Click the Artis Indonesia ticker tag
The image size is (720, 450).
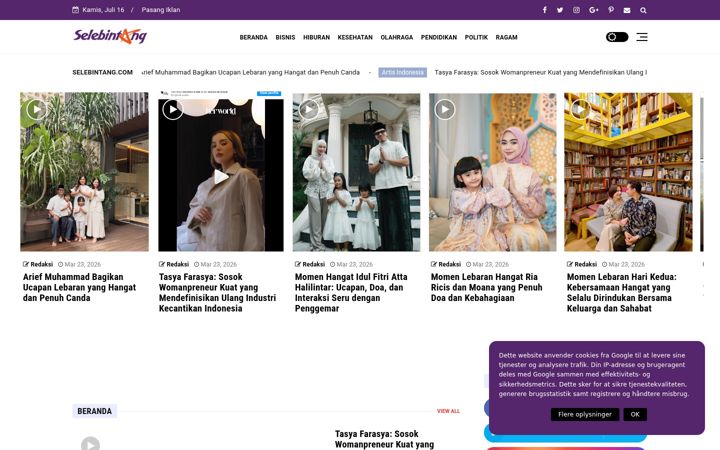pos(402,73)
